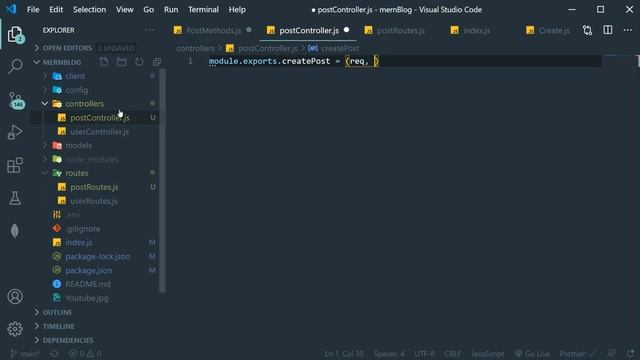Open the Run and Debug view

[15, 132]
